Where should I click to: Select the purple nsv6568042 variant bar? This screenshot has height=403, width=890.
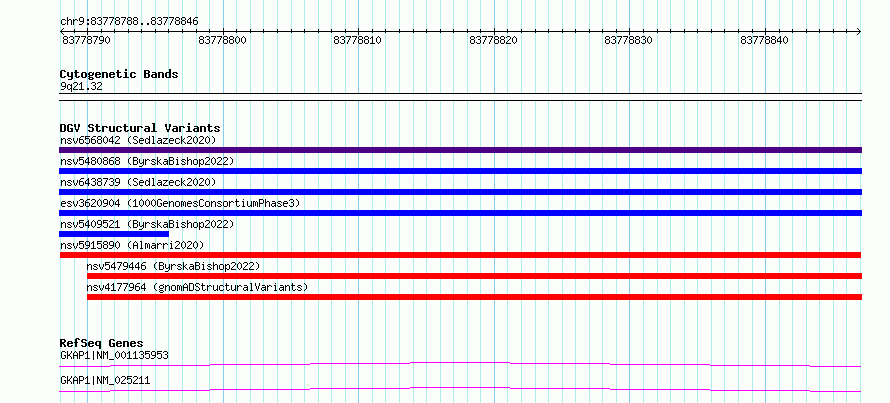(x=460, y=150)
